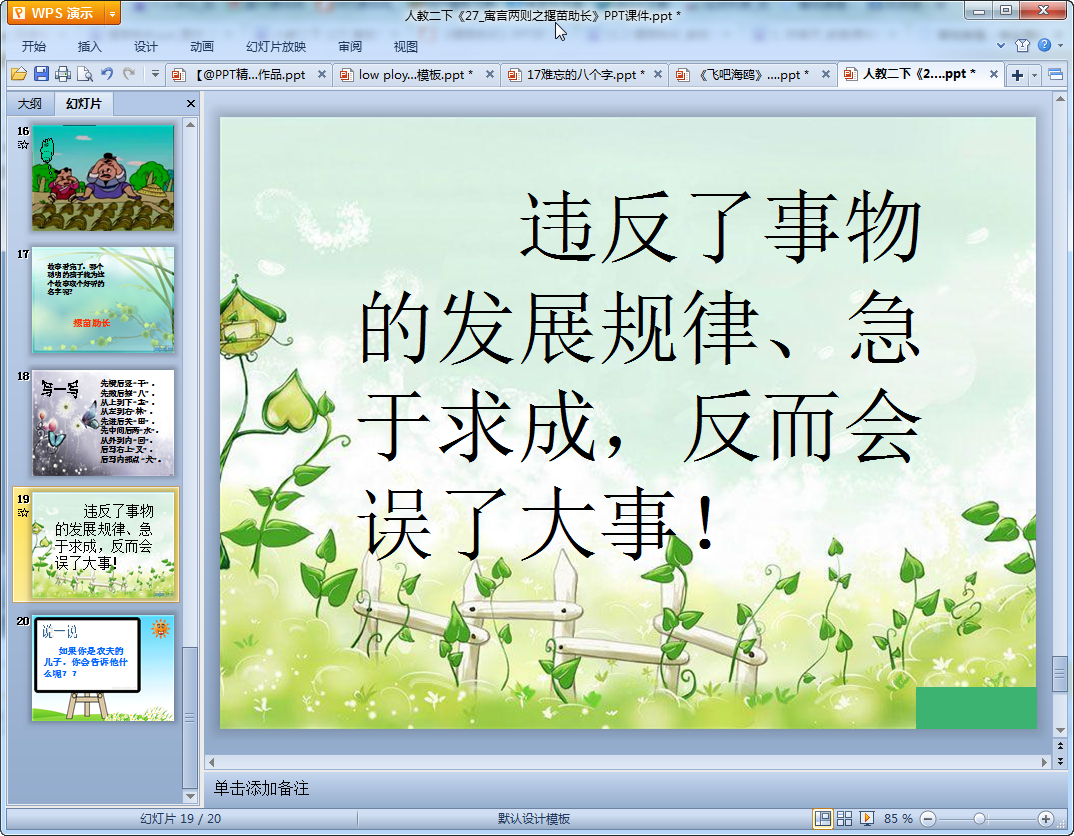Open the 幻灯片放映 menu
This screenshot has height=836, width=1074.
pyautogui.click(x=276, y=47)
